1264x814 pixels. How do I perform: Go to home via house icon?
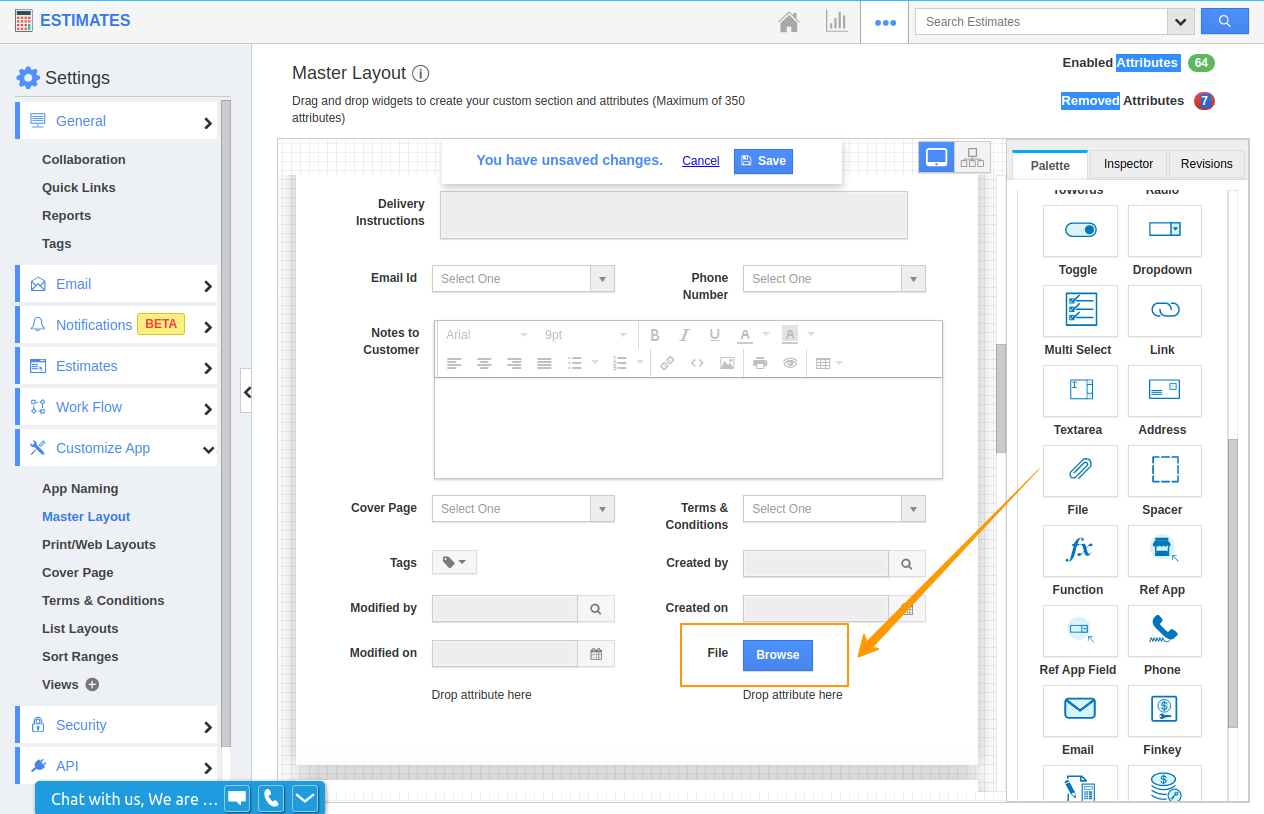[x=789, y=21]
